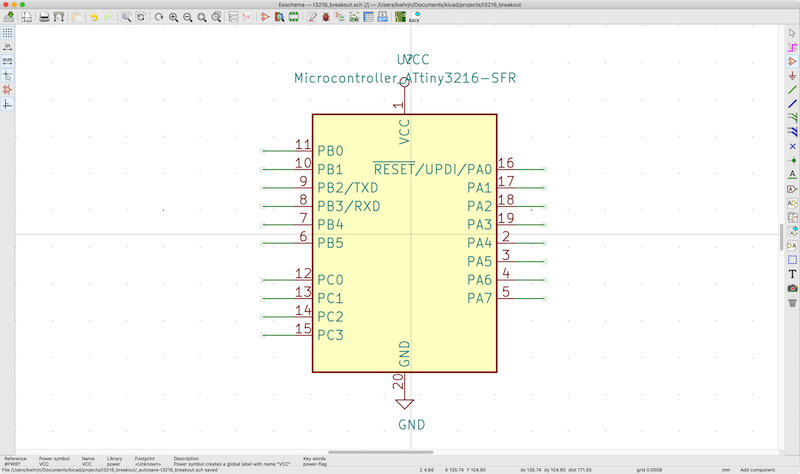Screen dimensions: 800x474
Task: Open the find dialog icon
Action: (x=126, y=17)
